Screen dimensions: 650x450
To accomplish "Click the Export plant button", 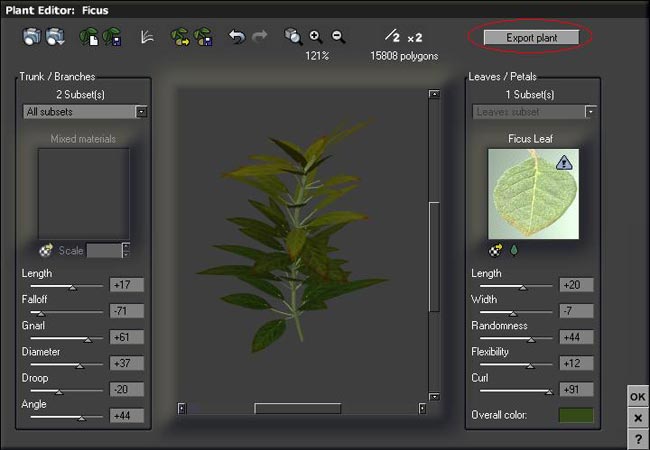I will point(531,38).
